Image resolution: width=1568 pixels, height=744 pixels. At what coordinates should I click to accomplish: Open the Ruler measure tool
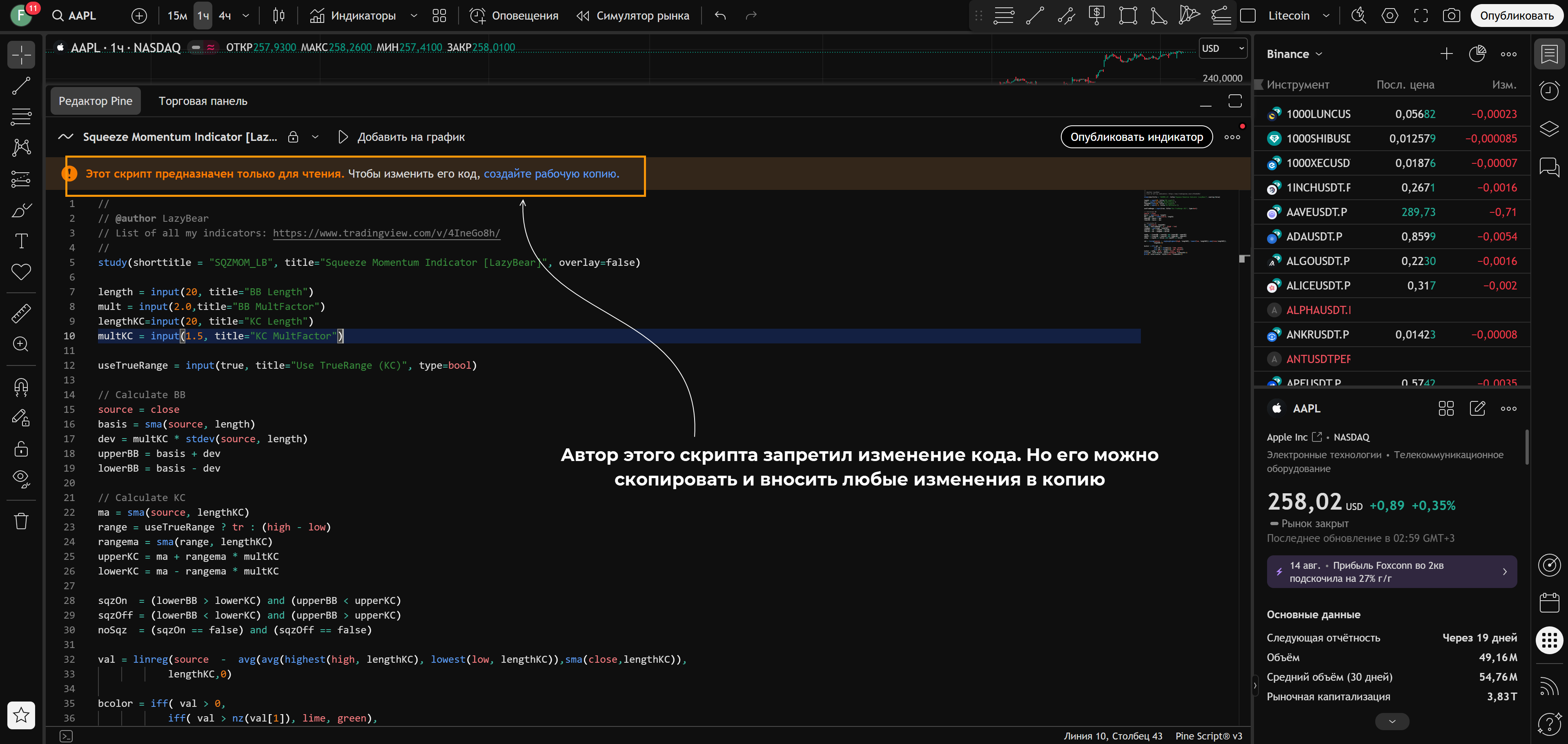[x=21, y=314]
